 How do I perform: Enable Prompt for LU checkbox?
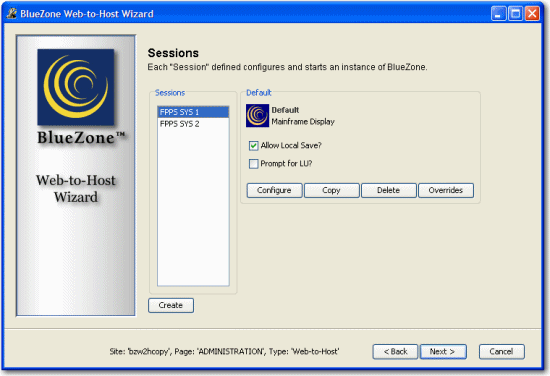(x=253, y=164)
